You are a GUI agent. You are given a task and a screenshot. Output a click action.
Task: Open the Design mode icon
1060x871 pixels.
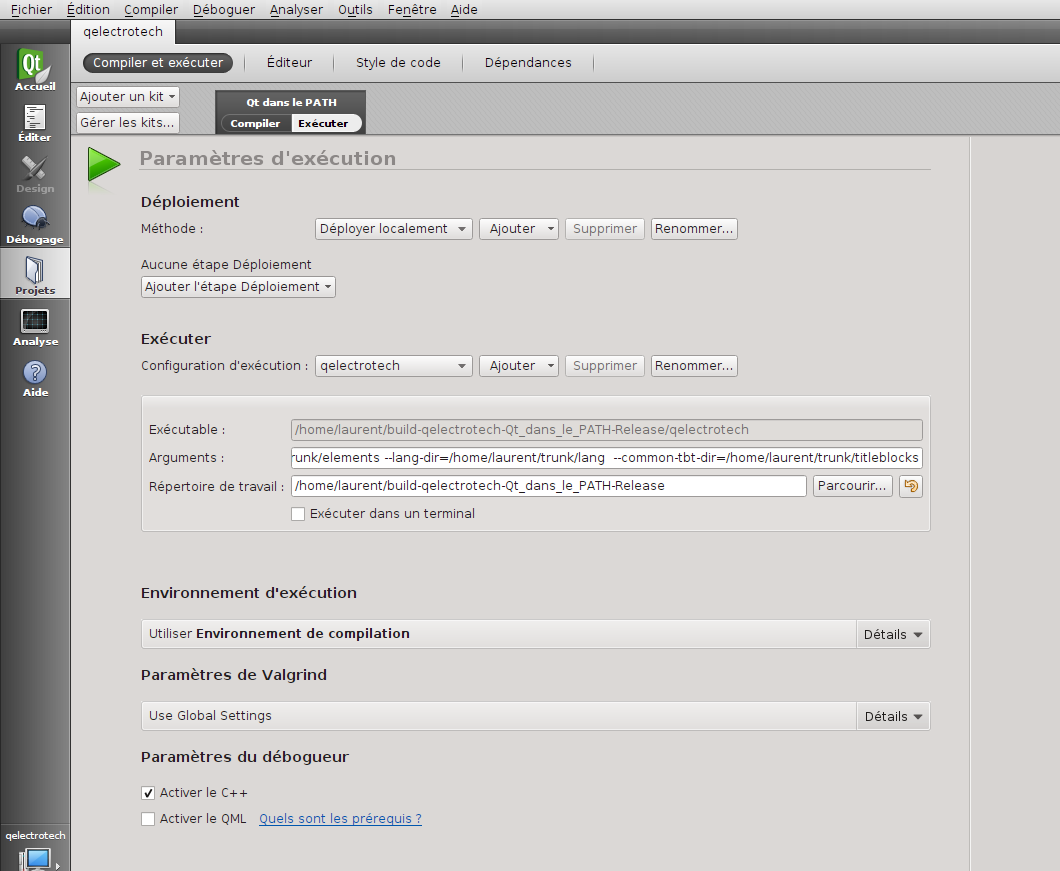click(x=35, y=174)
